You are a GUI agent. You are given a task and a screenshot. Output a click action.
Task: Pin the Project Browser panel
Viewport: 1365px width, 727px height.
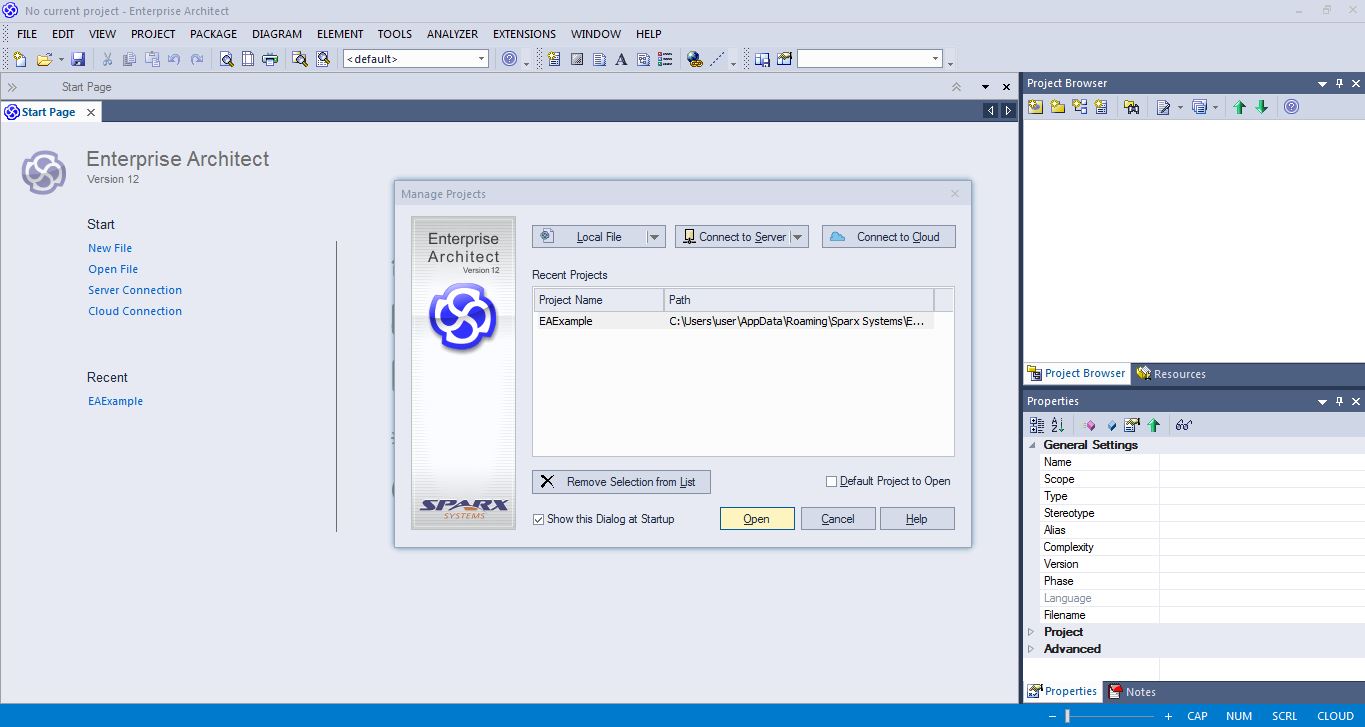click(1339, 83)
